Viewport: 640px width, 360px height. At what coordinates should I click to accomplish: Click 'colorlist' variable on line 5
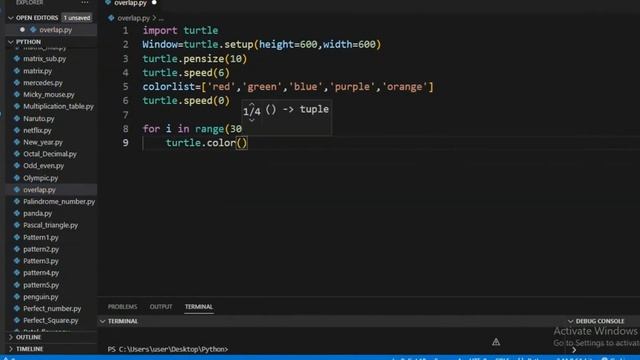(x=169, y=87)
